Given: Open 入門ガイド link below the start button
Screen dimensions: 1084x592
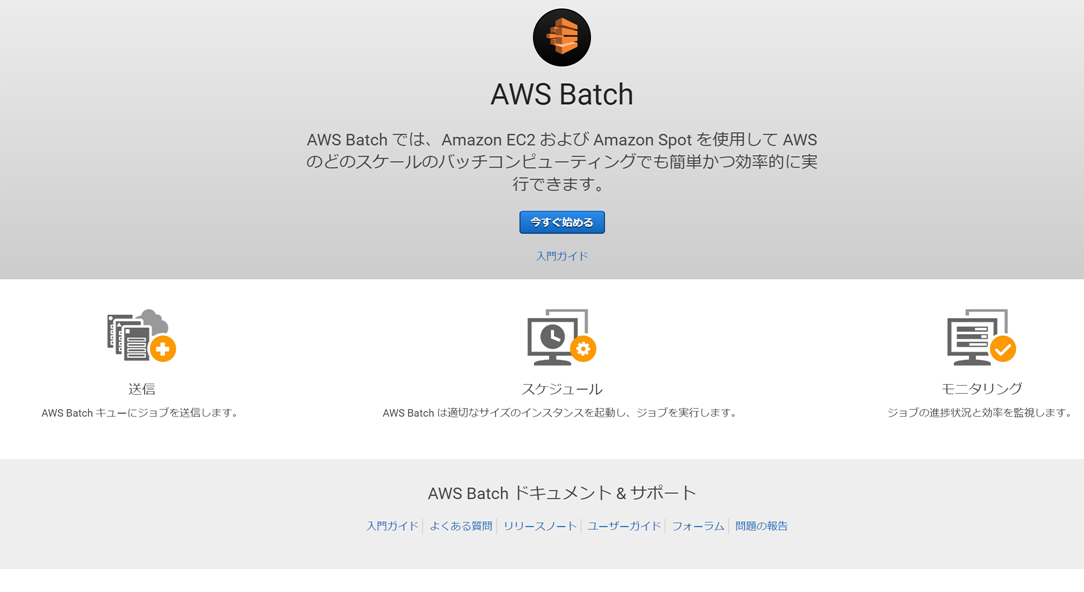Looking at the screenshot, I should 561,256.
